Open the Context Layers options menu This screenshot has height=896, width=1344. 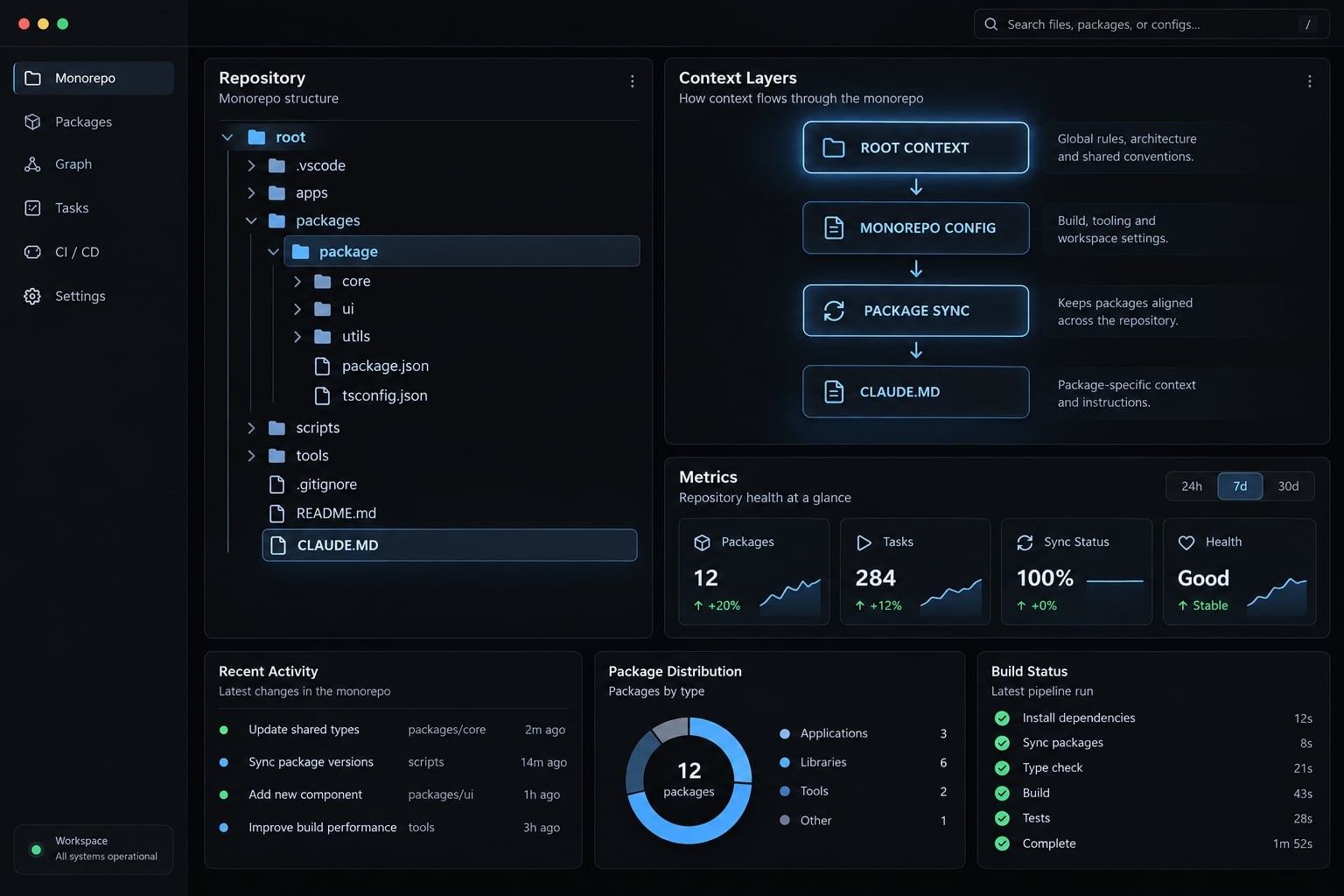pyautogui.click(x=1309, y=81)
